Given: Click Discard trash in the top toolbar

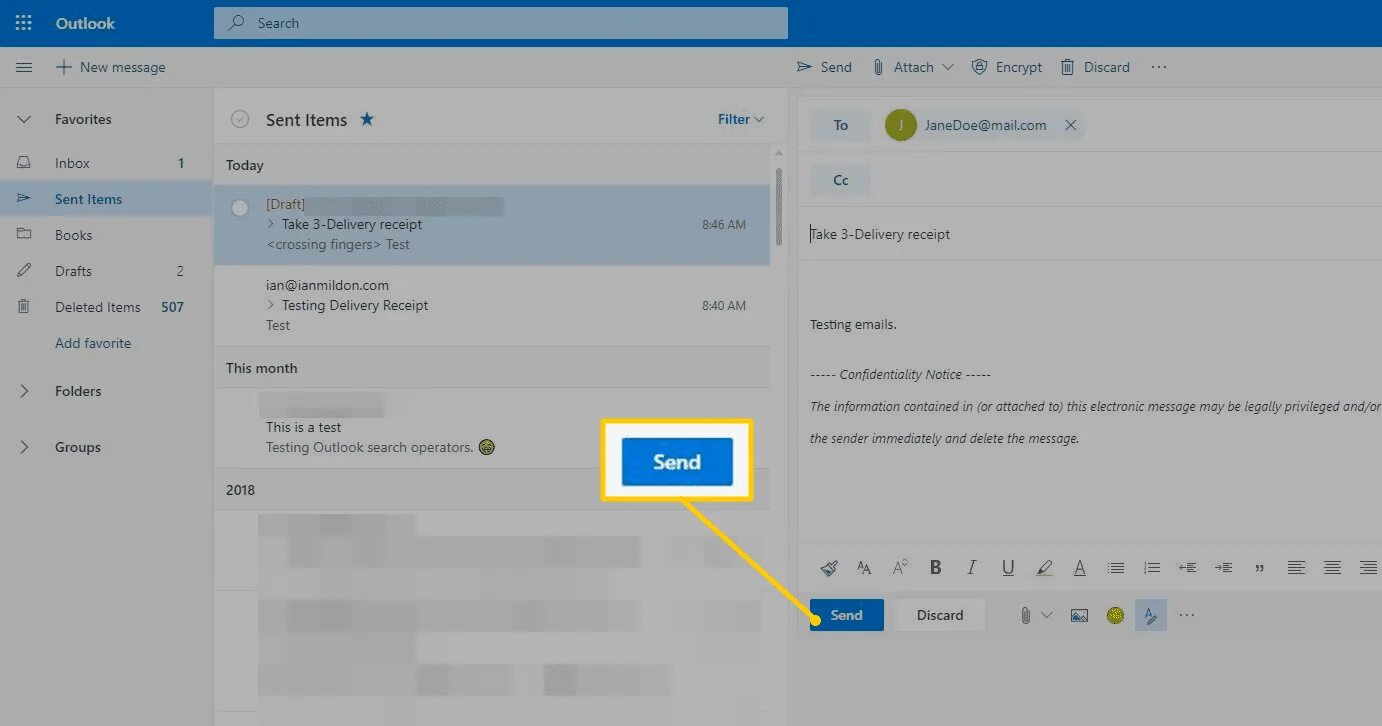Looking at the screenshot, I should pos(1095,67).
